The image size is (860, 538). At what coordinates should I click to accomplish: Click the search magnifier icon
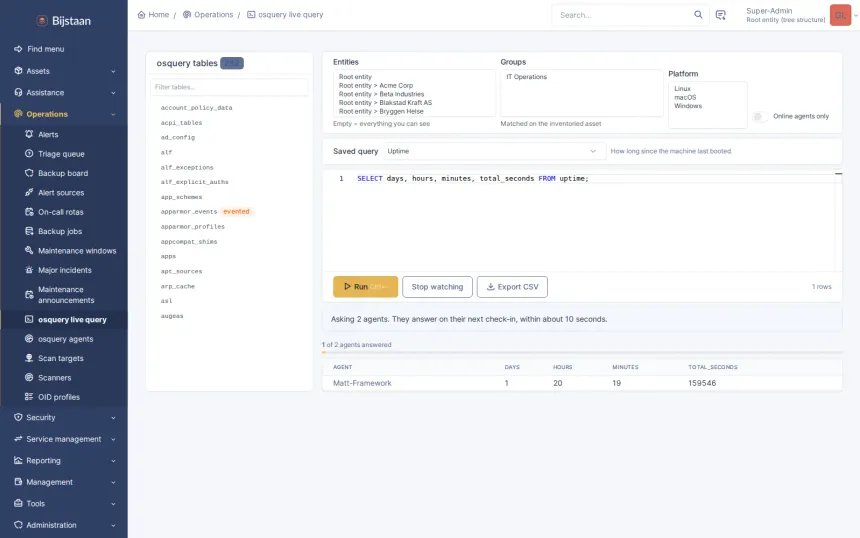[698, 15]
